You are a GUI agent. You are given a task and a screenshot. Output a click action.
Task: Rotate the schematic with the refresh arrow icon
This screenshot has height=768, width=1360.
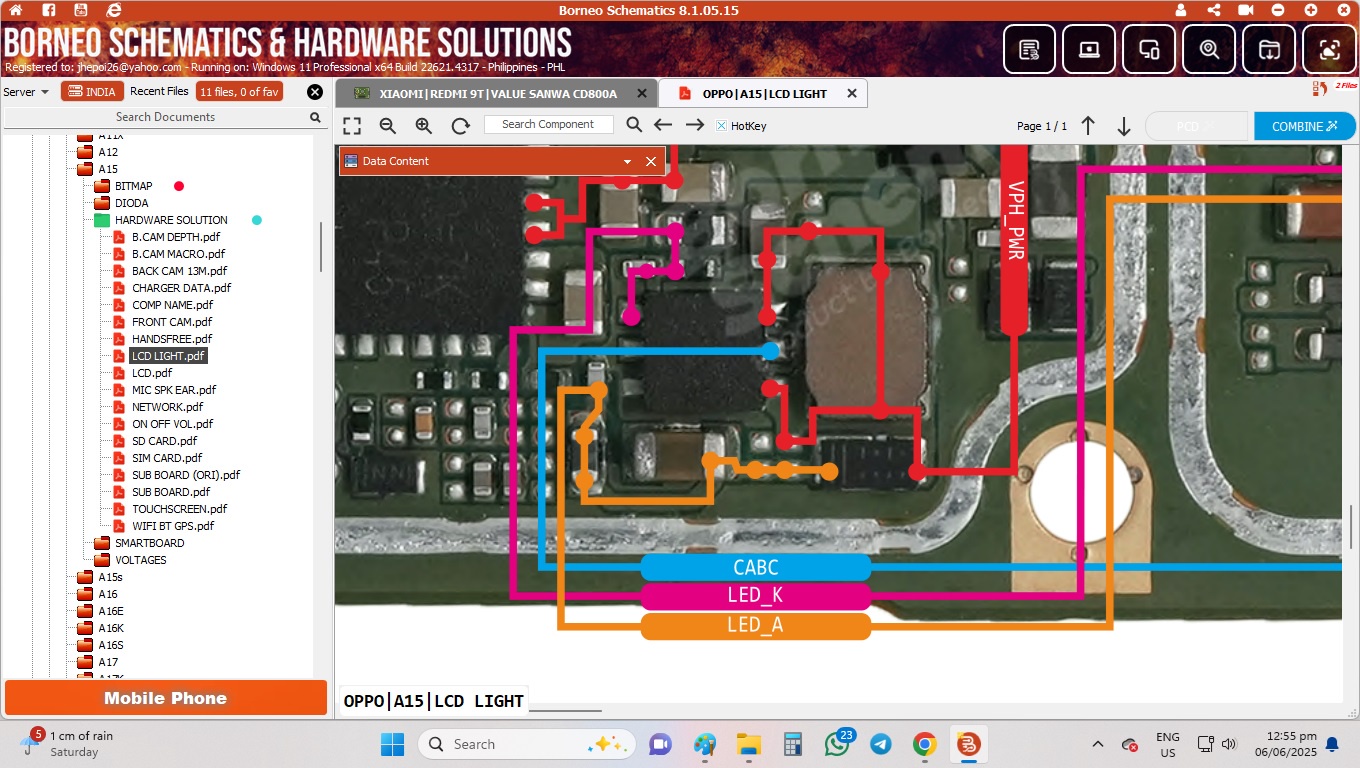[460, 125]
